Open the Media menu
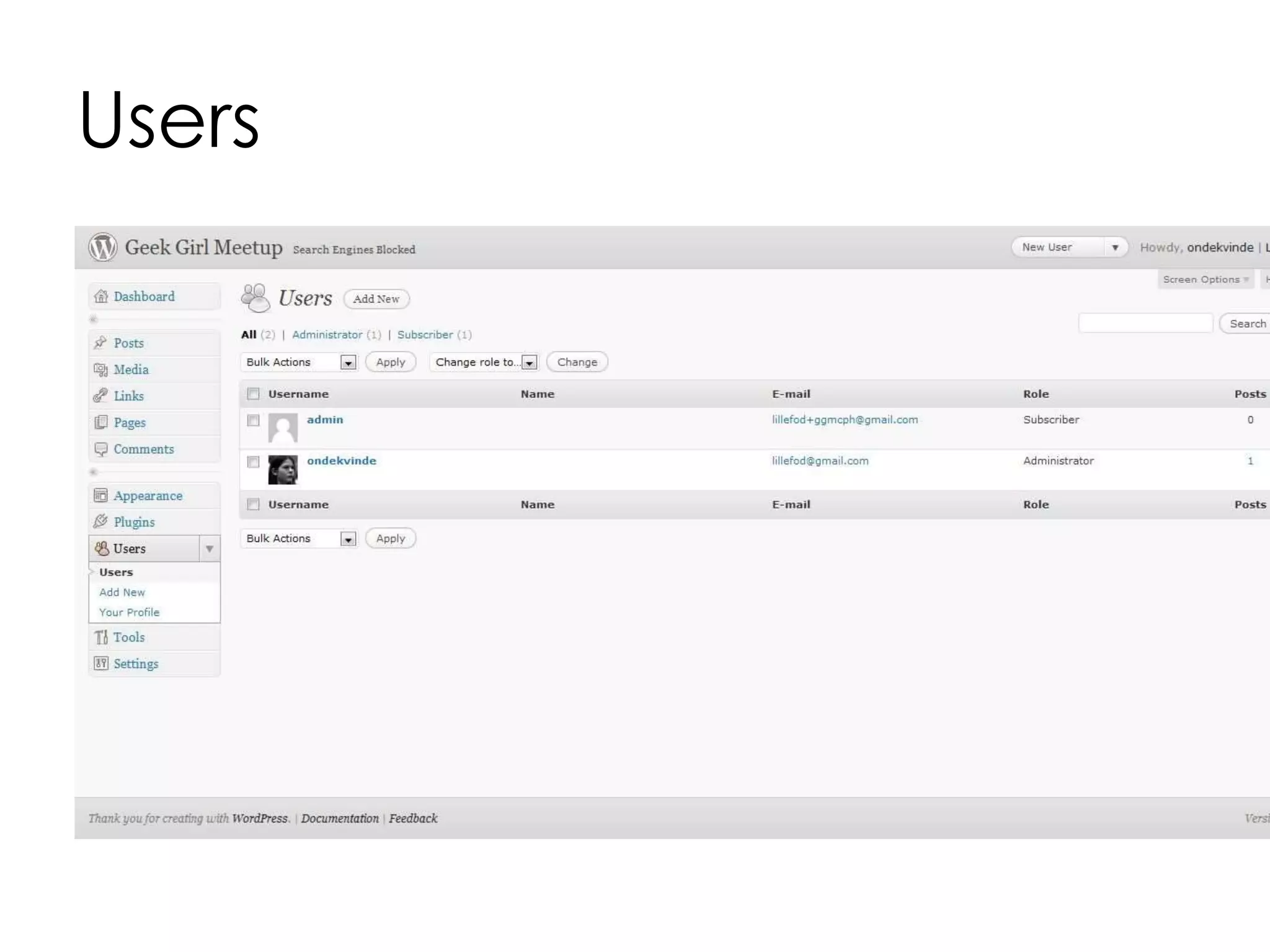Viewport: 1270px width, 952px height. point(131,369)
